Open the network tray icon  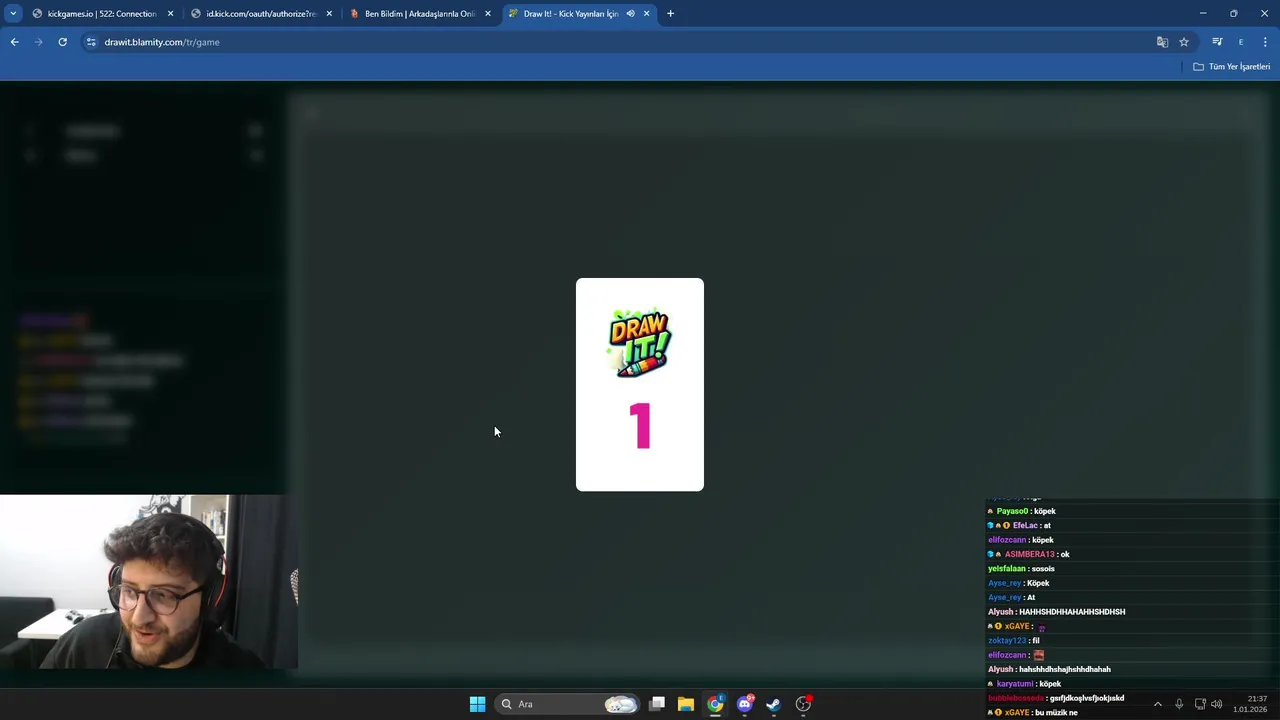pyautogui.click(x=1200, y=704)
